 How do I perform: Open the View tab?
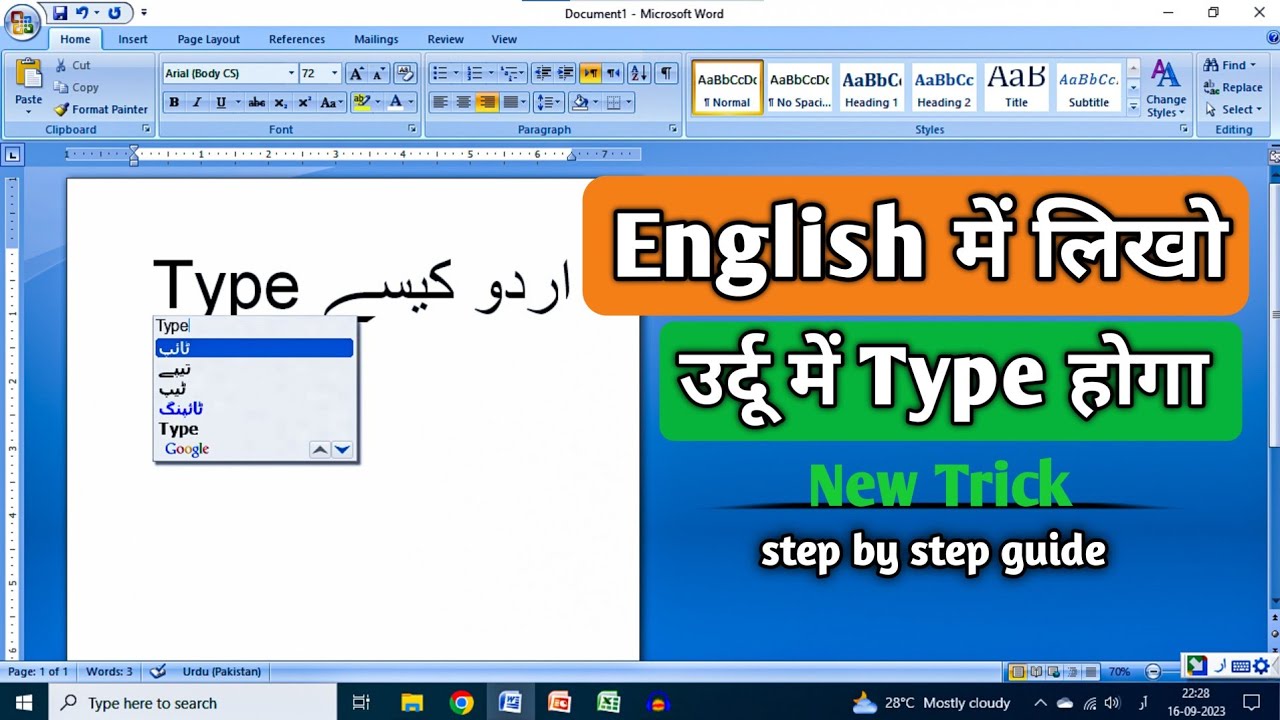[x=504, y=39]
